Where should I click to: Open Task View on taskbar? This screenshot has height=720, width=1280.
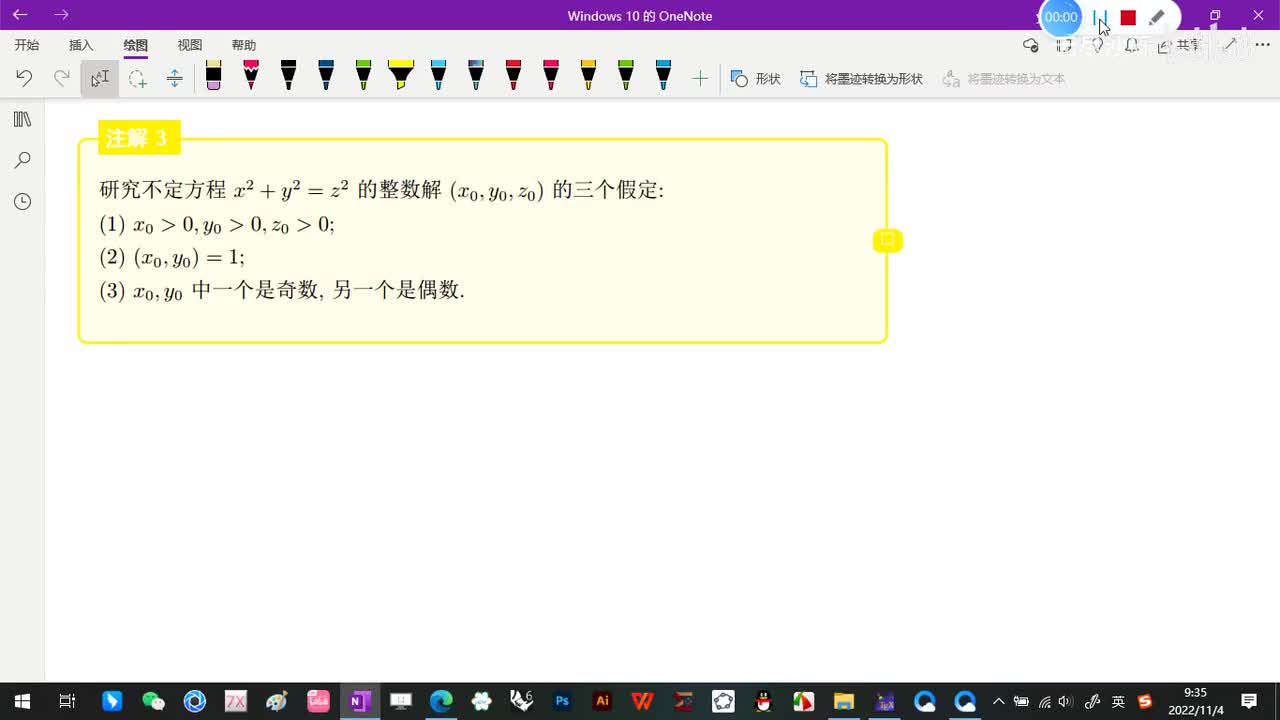tap(67, 701)
